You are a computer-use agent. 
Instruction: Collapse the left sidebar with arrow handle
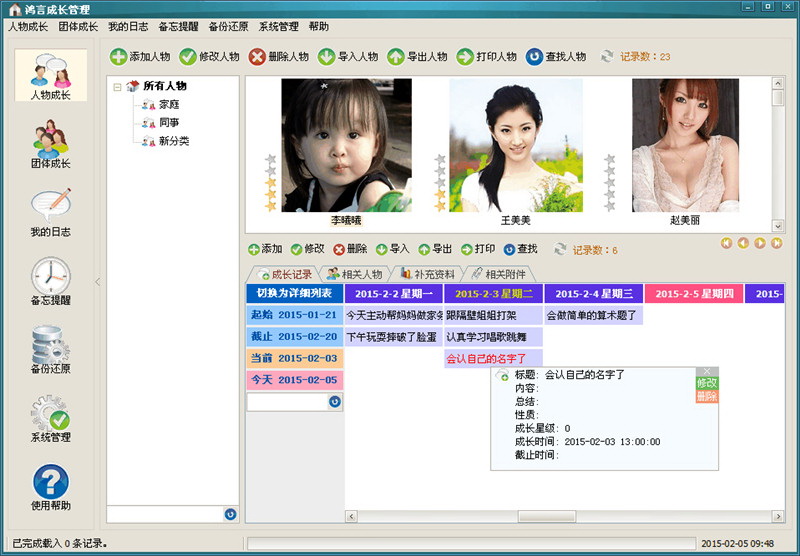click(97, 281)
